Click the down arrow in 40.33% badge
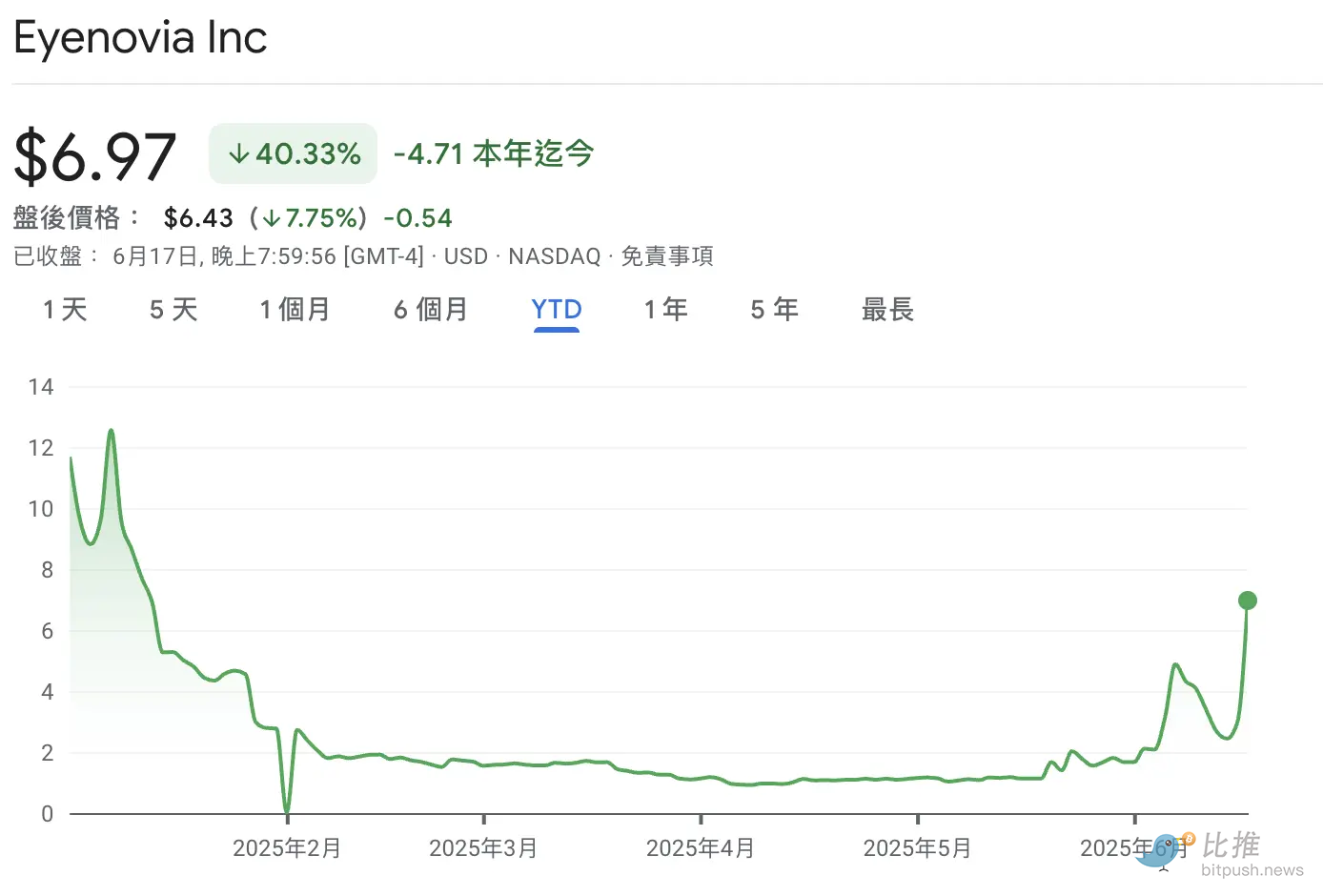 coord(238,154)
